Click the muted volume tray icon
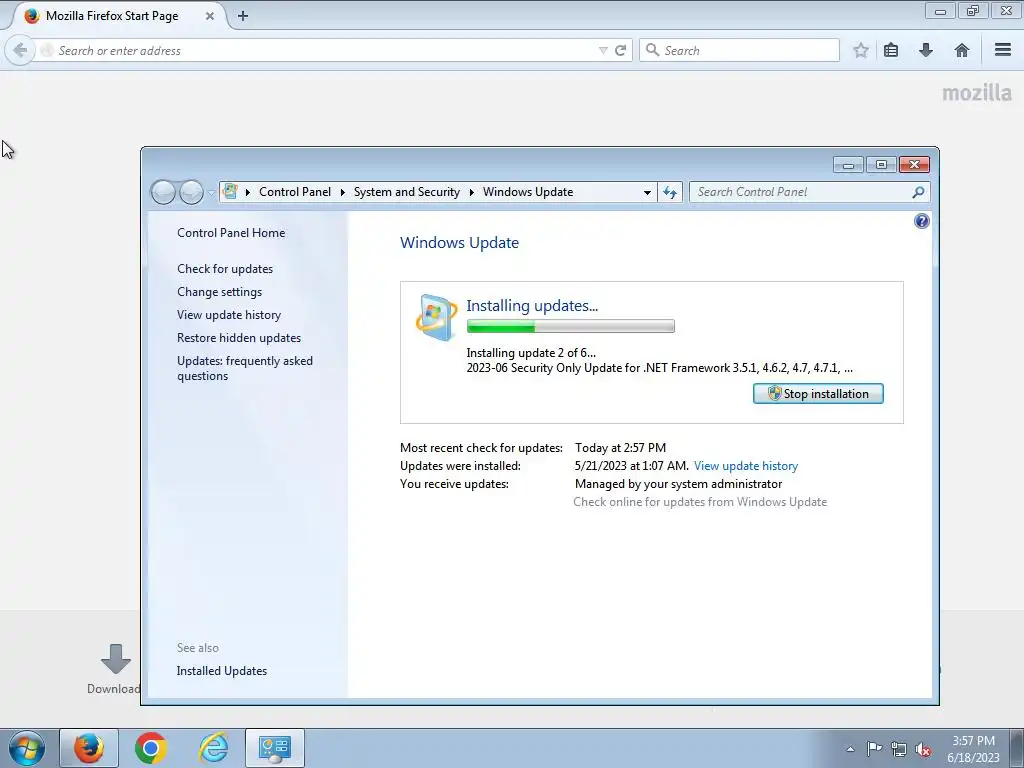This screenshot has height=768, width=1024. tap(923, 749)
